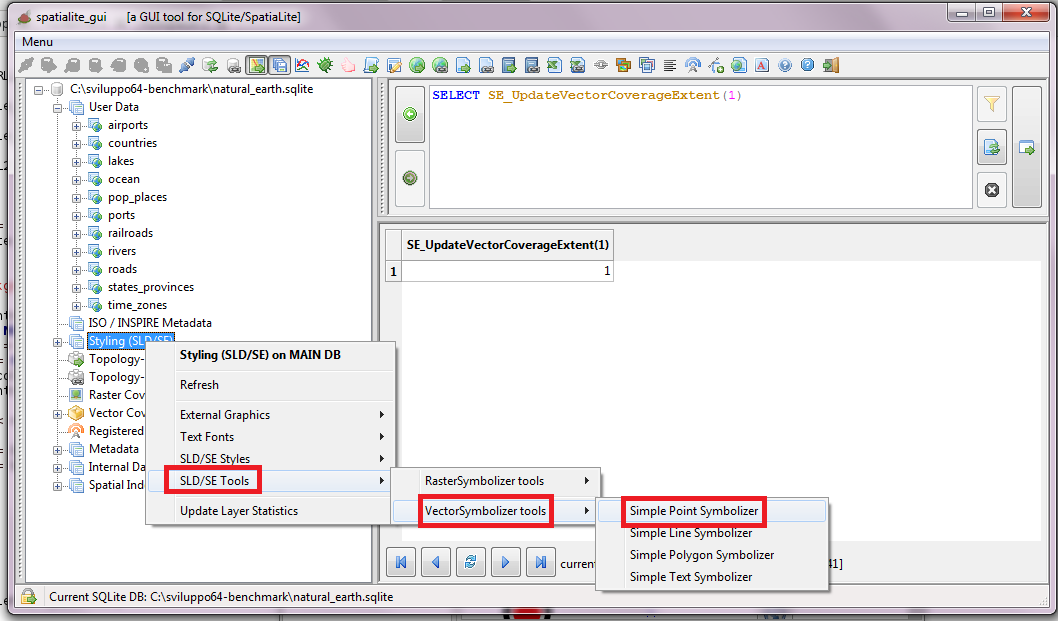Open Text Fonts submenu

[x=271, y=437]
